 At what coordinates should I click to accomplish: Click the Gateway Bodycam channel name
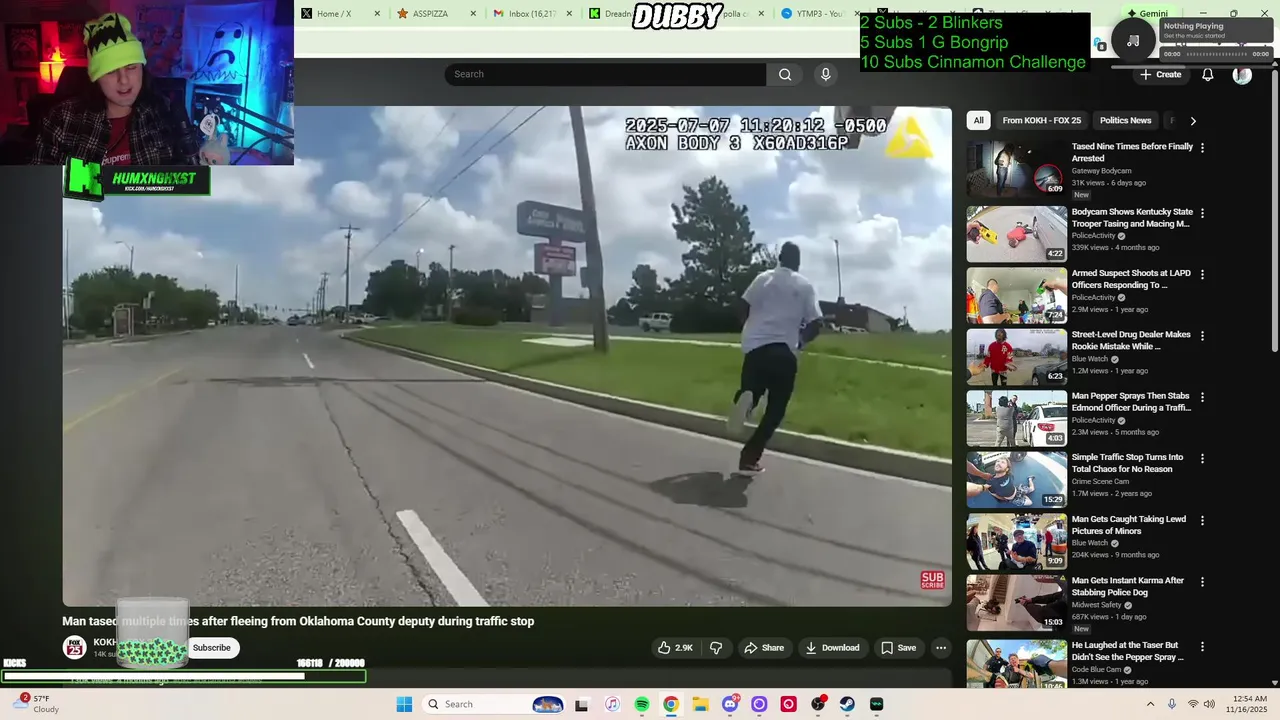(1102, 171)
